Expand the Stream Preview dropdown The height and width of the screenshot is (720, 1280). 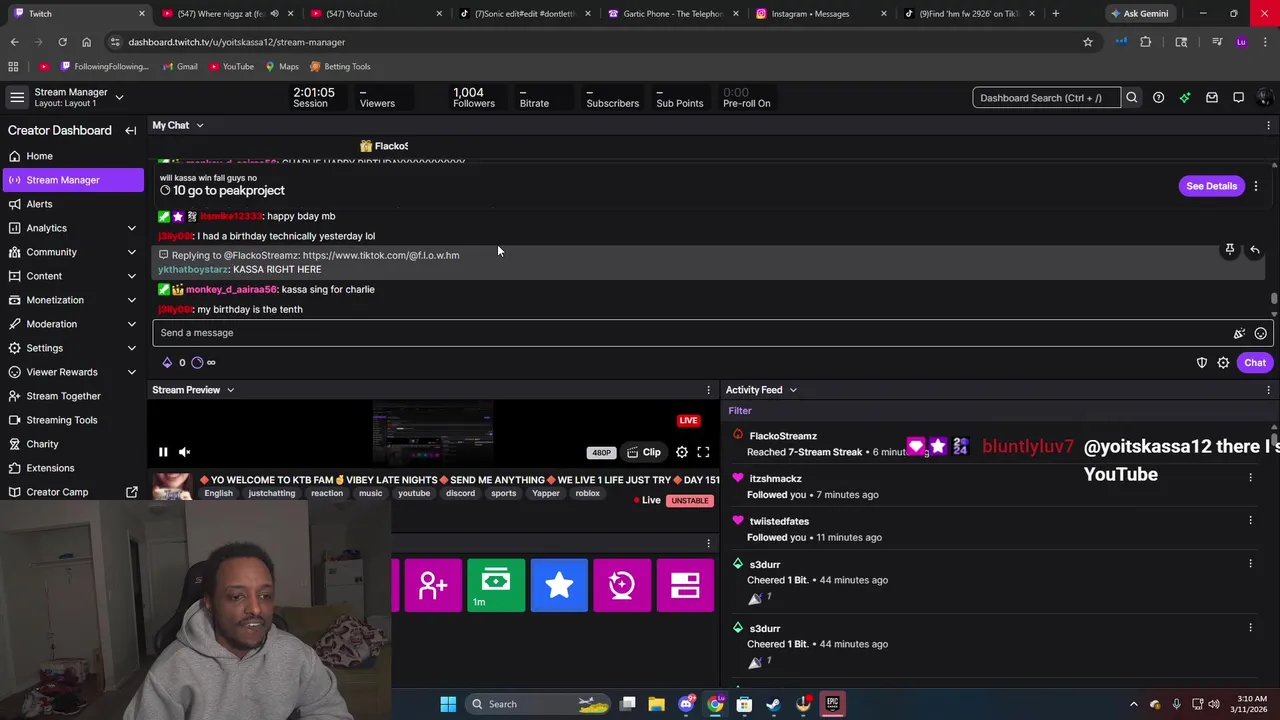(x=230, y=390)
